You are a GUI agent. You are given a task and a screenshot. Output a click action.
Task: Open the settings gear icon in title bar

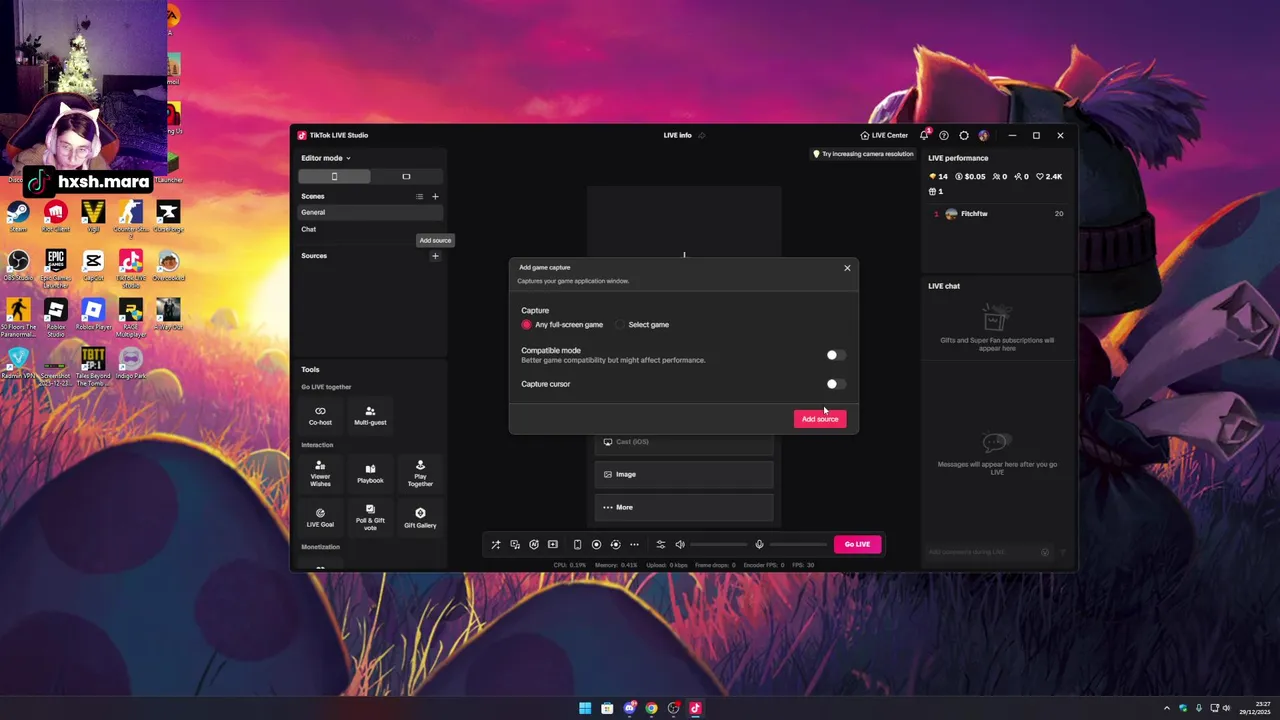pos(964,135)
